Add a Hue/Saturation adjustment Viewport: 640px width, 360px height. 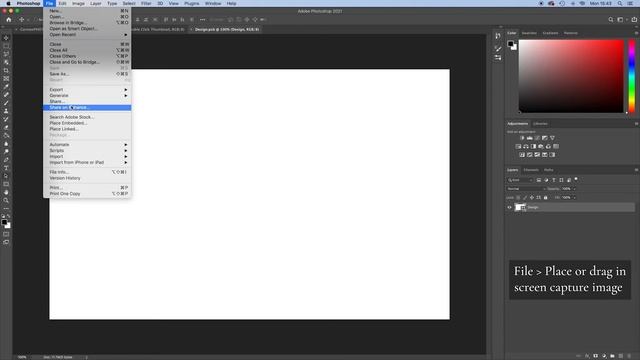pyautogui.click(x=518, y=147)
